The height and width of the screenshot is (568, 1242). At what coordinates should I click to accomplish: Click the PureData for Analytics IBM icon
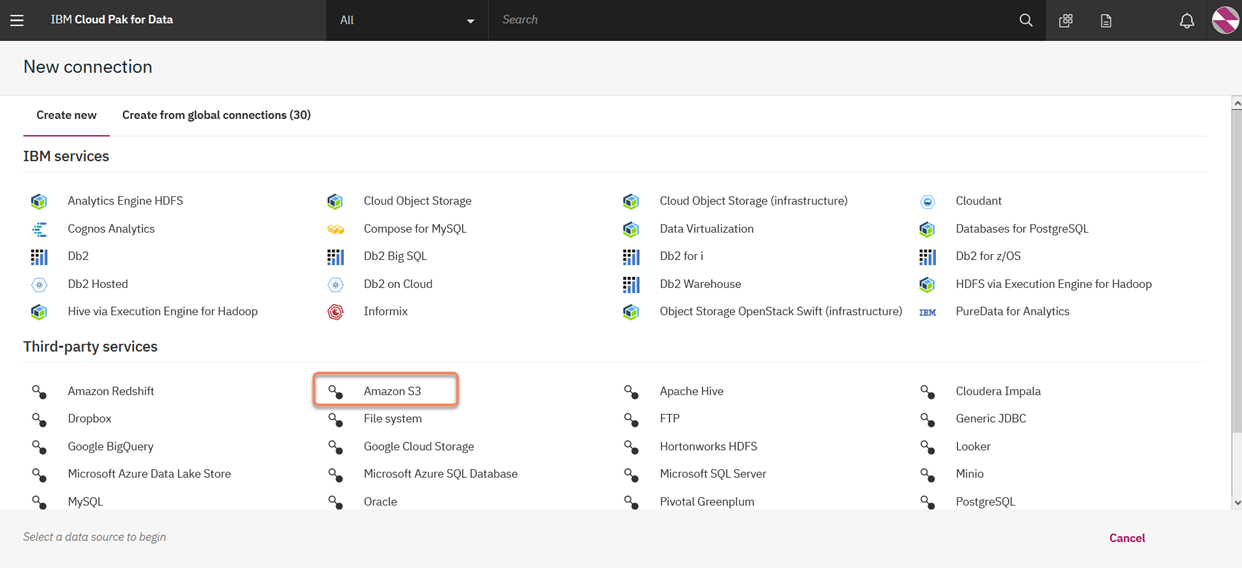coord(927,312)
